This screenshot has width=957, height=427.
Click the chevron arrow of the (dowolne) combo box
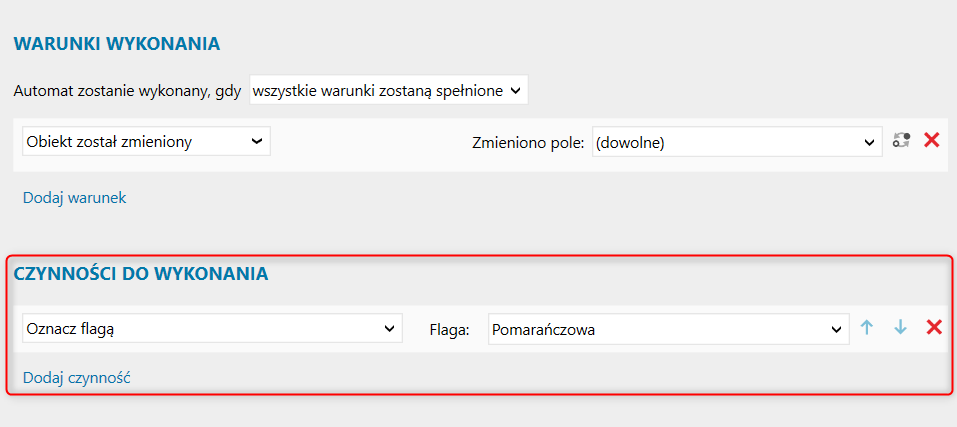click(x=870, y=142)
